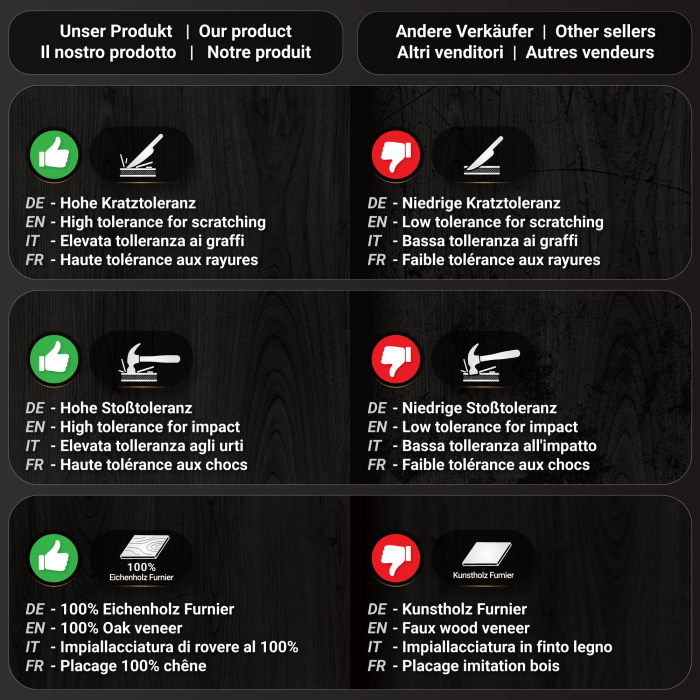Click the knife icon beside red thumbs-down

(483, 155)
